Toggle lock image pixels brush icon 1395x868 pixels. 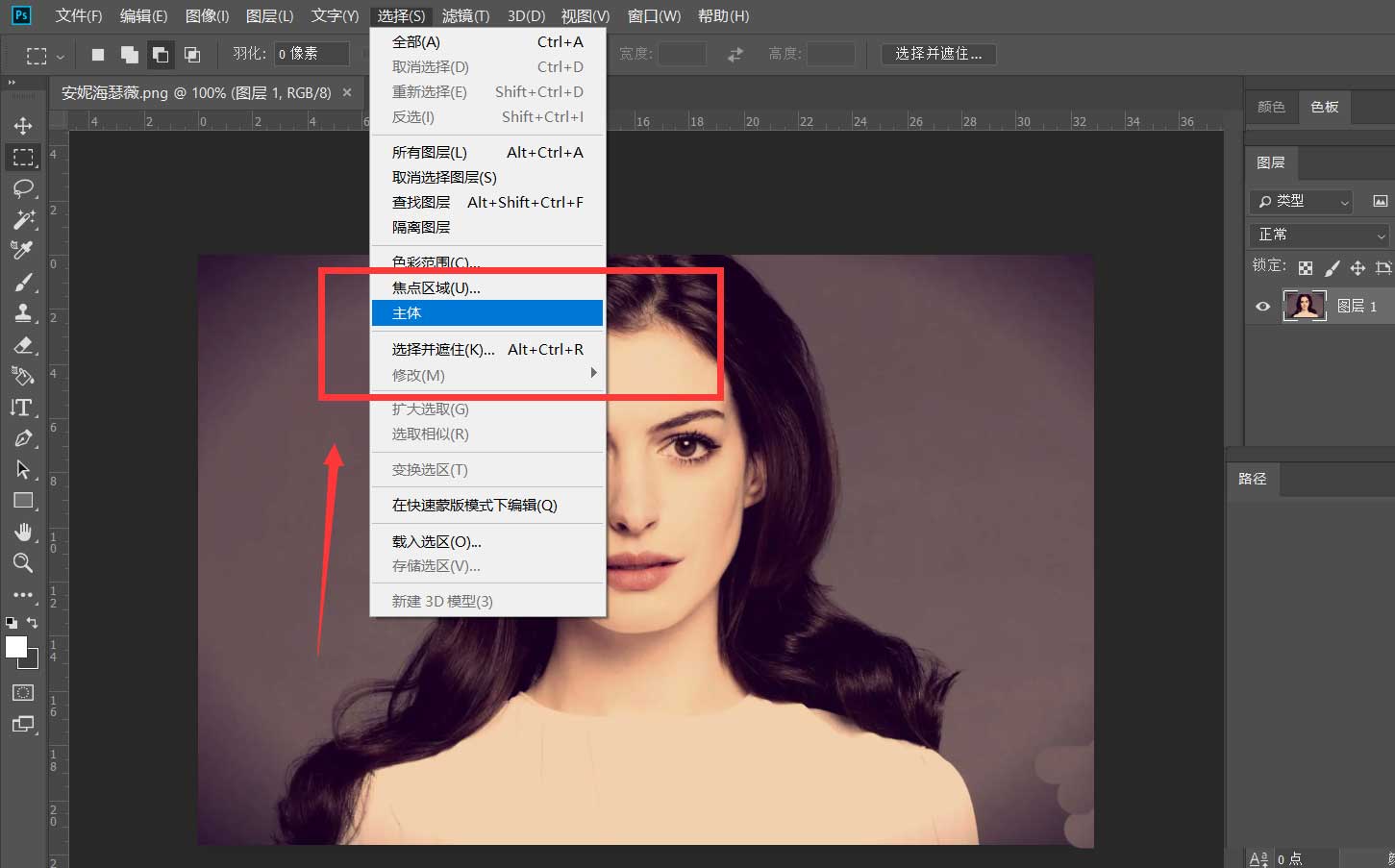1332,268
